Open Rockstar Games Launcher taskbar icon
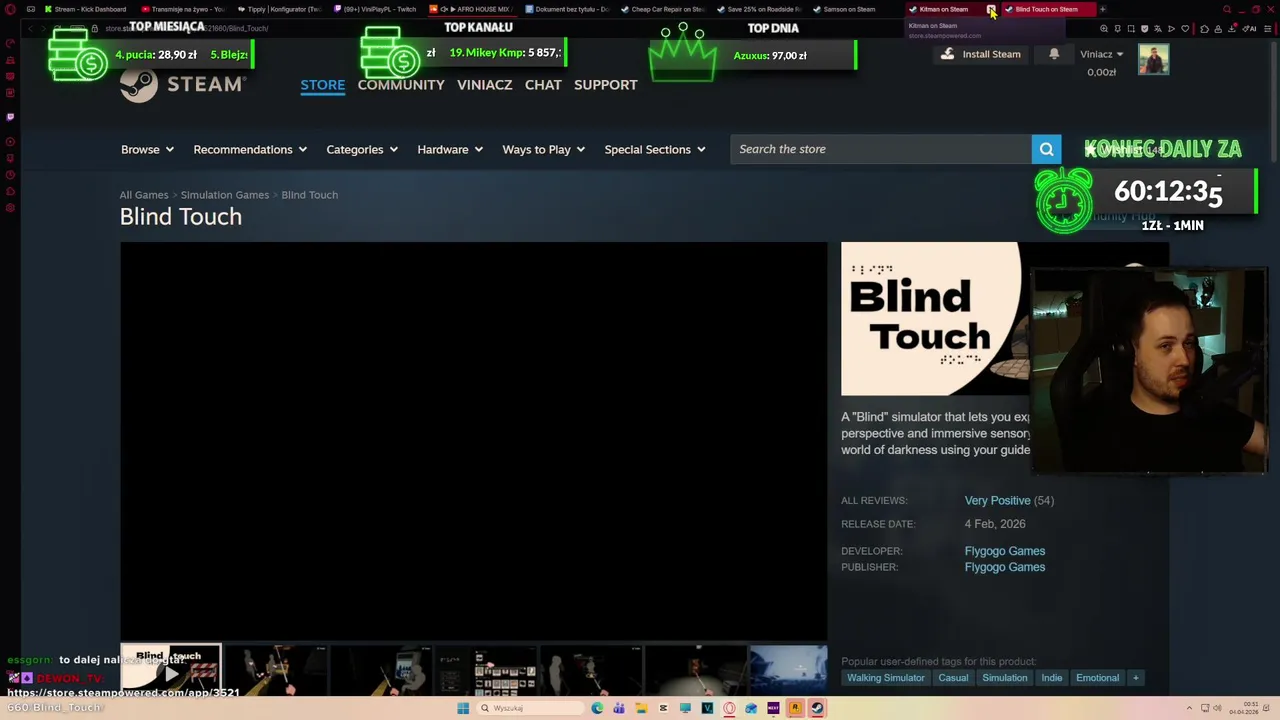The height and width of the screenshot is (720, 1280). tap(795, 708)
